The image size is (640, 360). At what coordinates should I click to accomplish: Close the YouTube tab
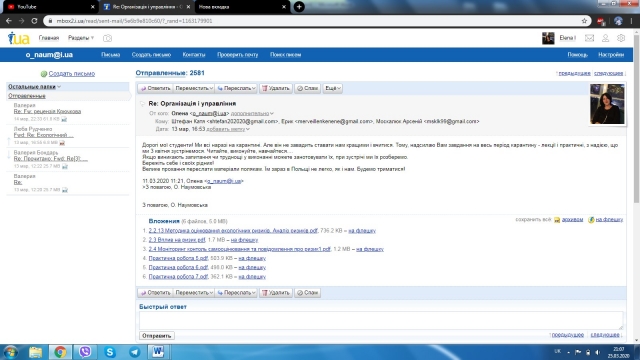click(x=92, y=7)
